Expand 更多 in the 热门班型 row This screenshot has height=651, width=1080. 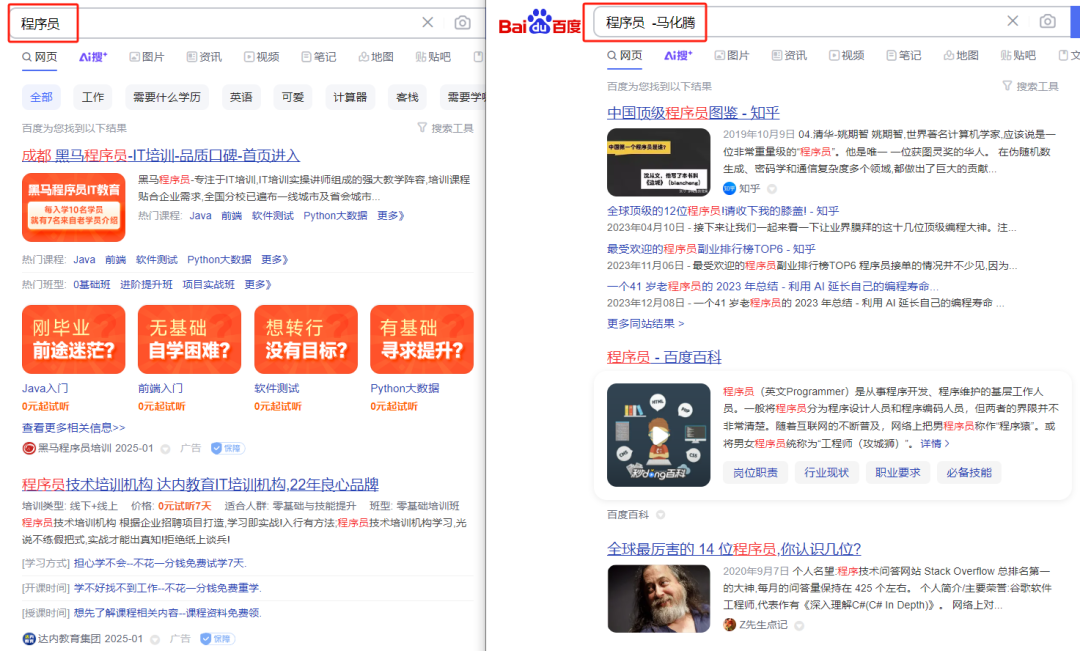[x=258, y=285]
